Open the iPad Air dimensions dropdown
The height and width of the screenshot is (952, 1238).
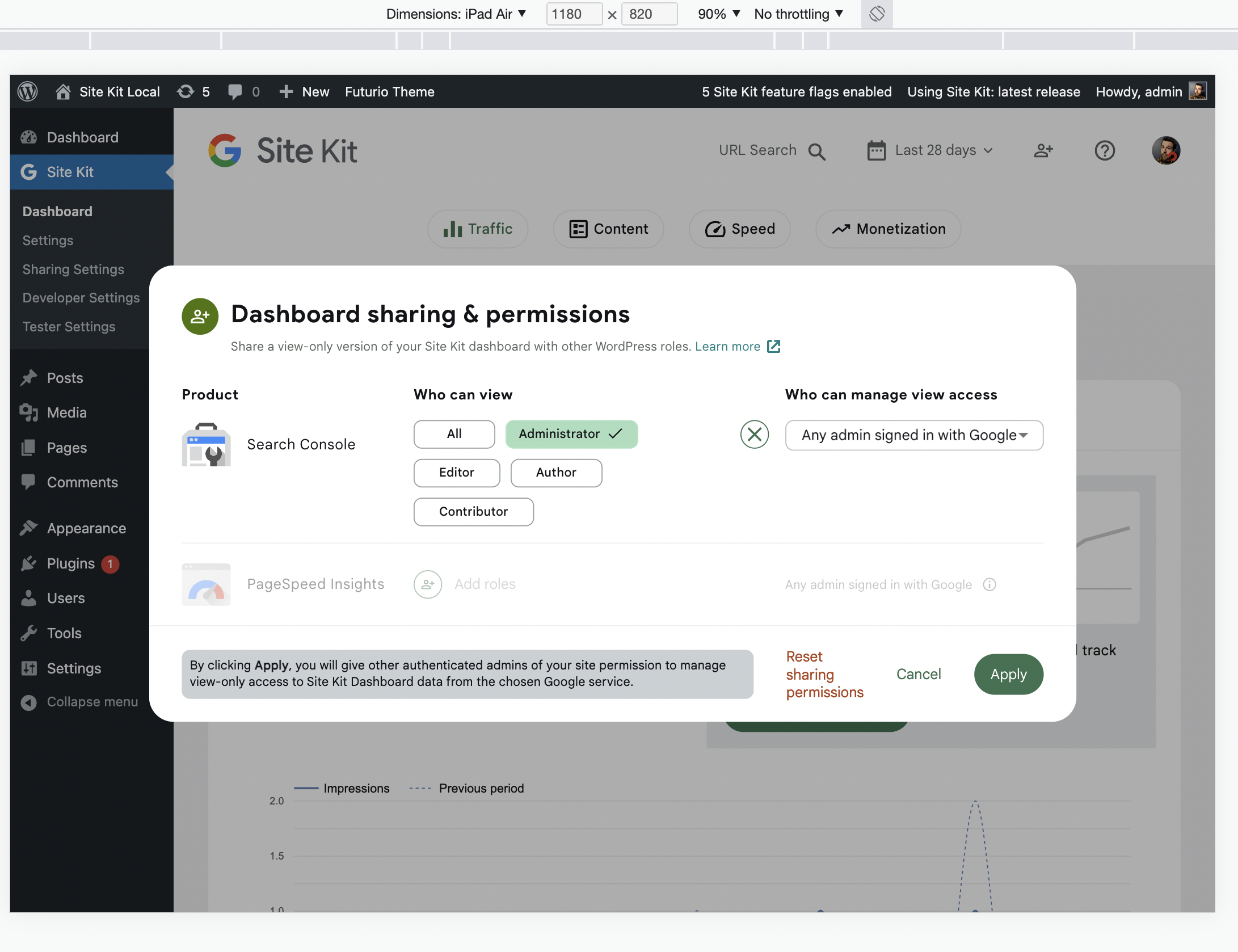click(x=456, y=14)
